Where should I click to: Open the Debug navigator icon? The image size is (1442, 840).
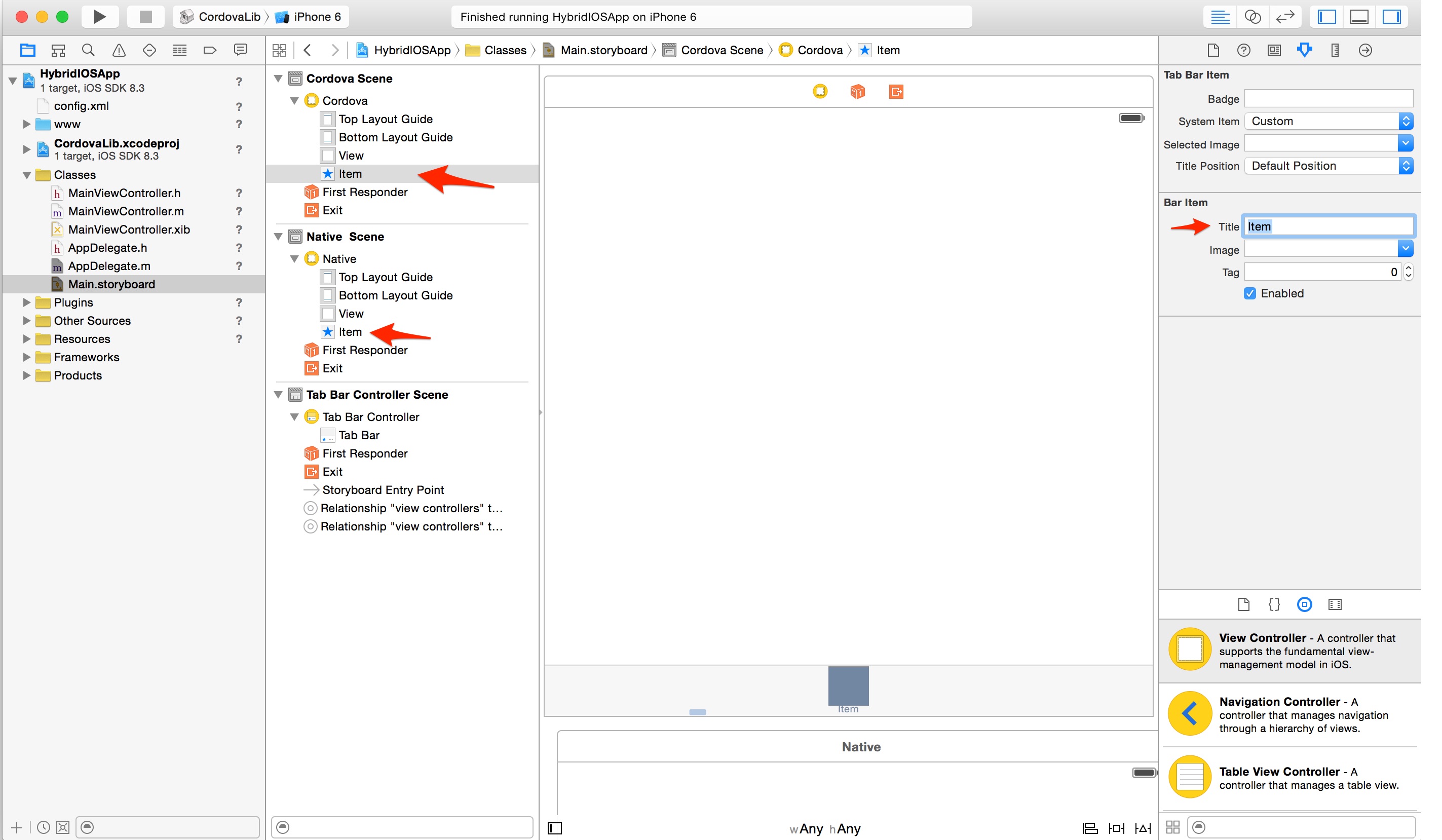(180, 50)
